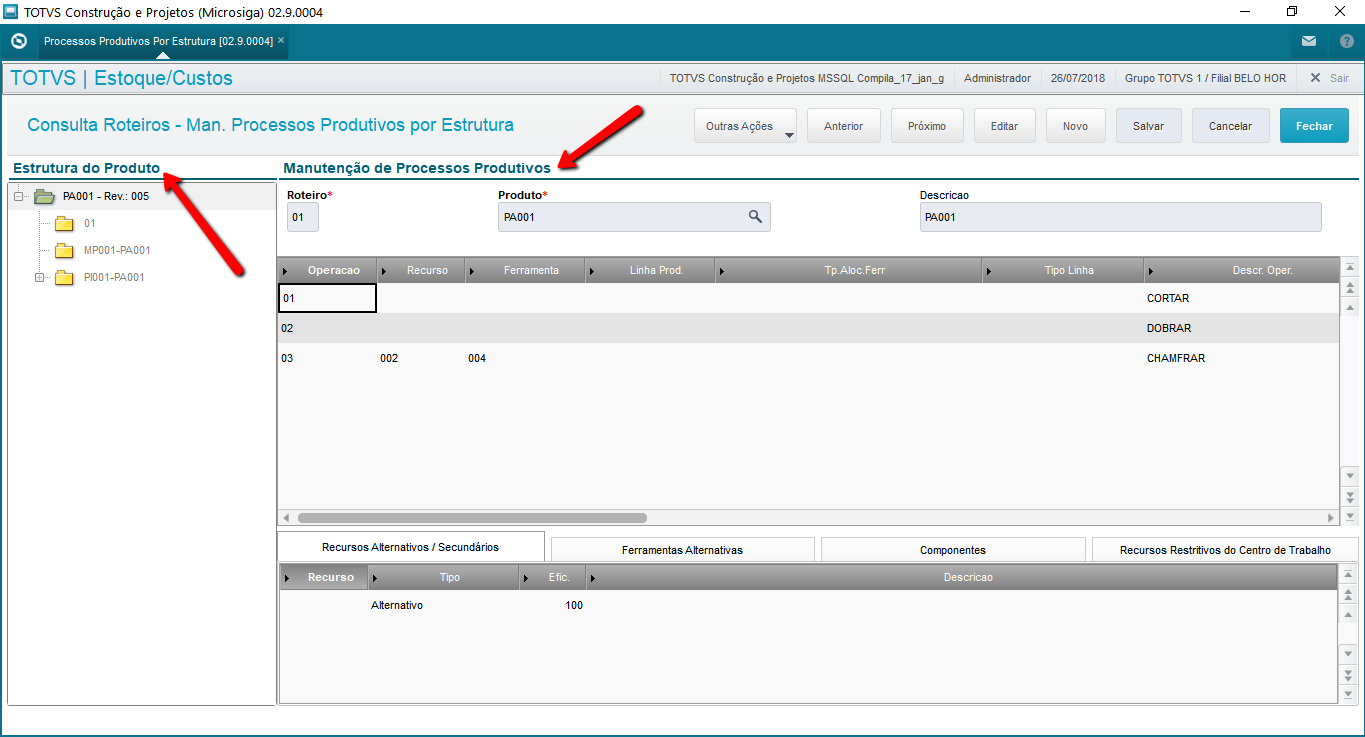Viewport: 1365px width, 737px height.
Task: Open the Componentes tab
Action: click(x=953, y=550)
